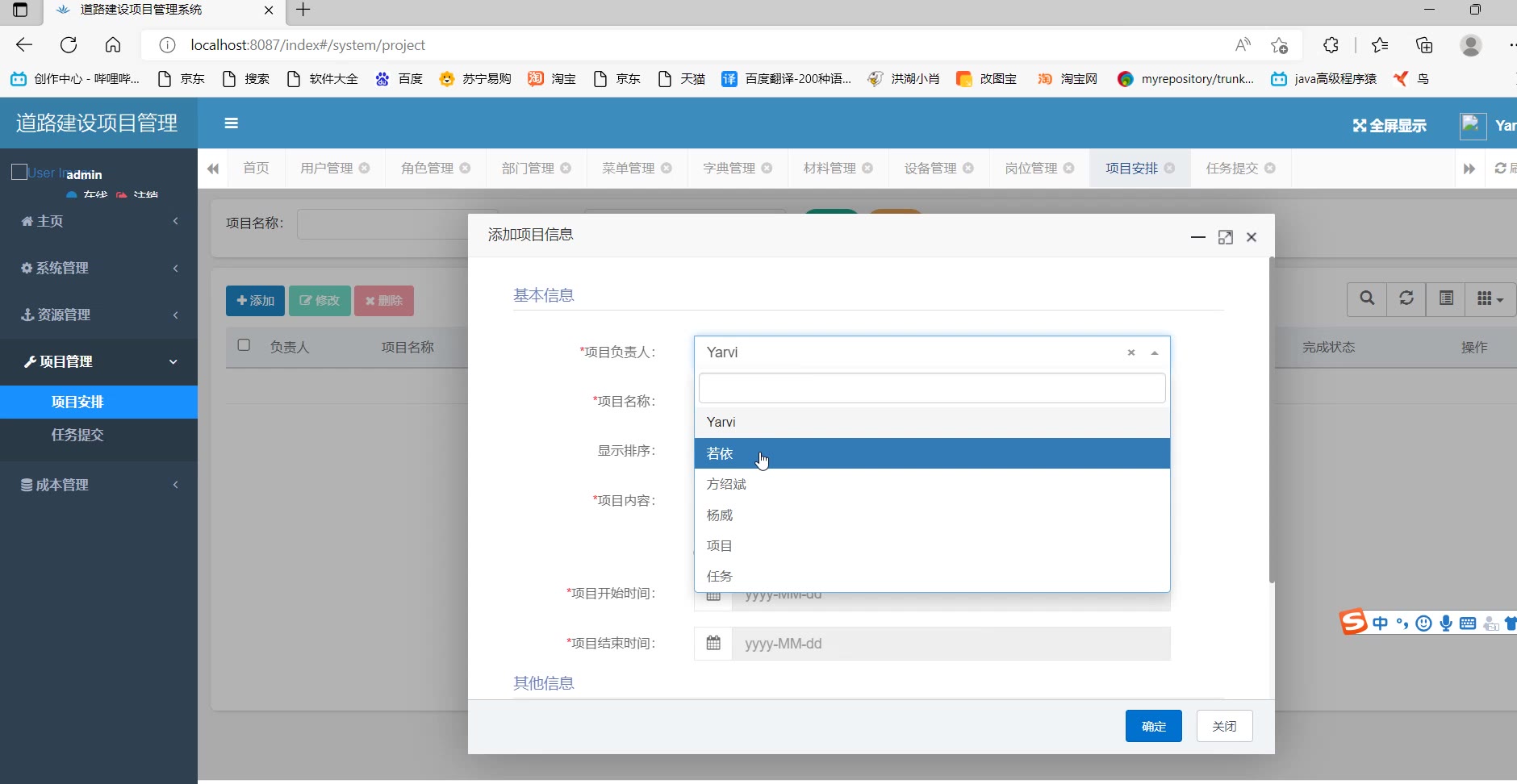Toggle the table card view icon
The image size is (1517, 784).
(1446, 298)
